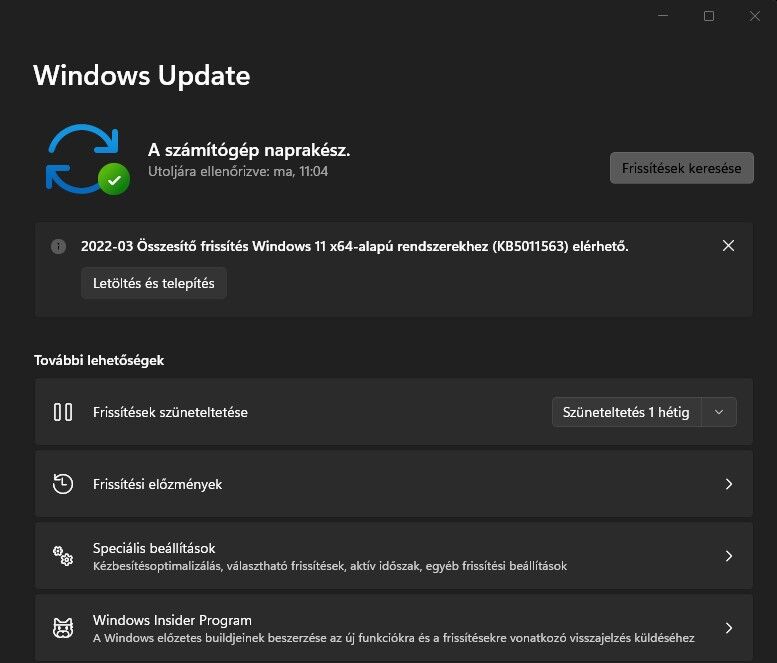
Task: Close the Settings window
Action: (754, 16)
